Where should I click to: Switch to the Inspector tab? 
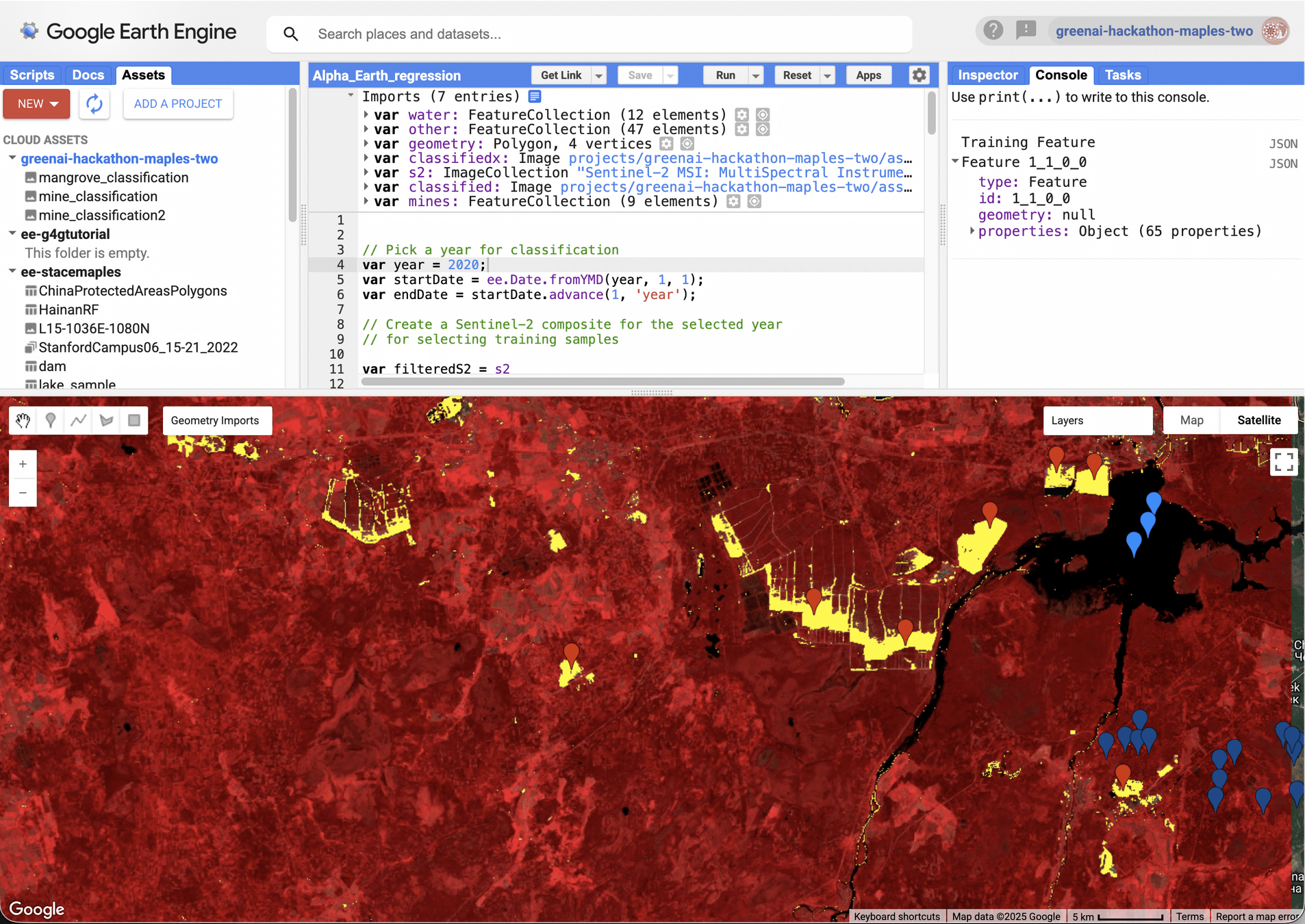point(988,75)
